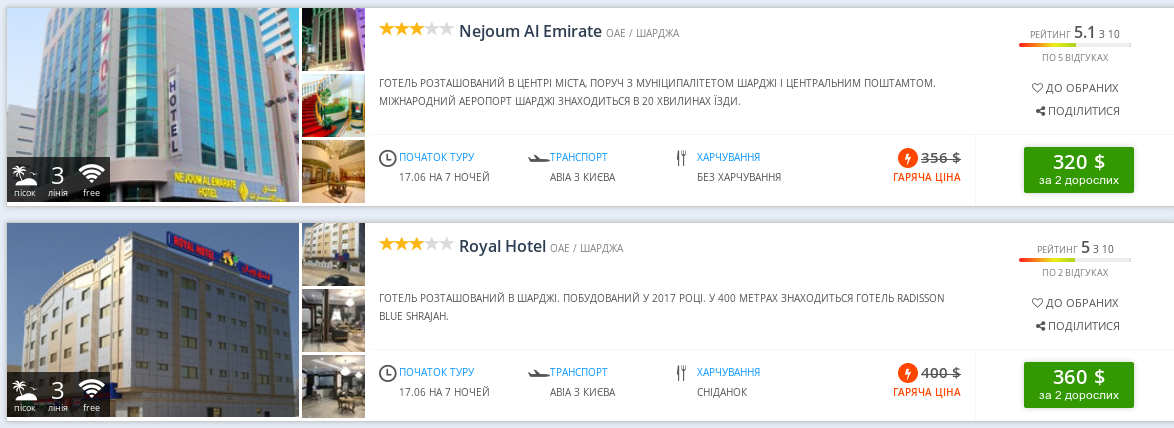The width and height of the screenshot is (1174, 428).
Task: Click the airplane transport icon for Royal Hotel
Action: pyautogui.click(x=538, y=373)
